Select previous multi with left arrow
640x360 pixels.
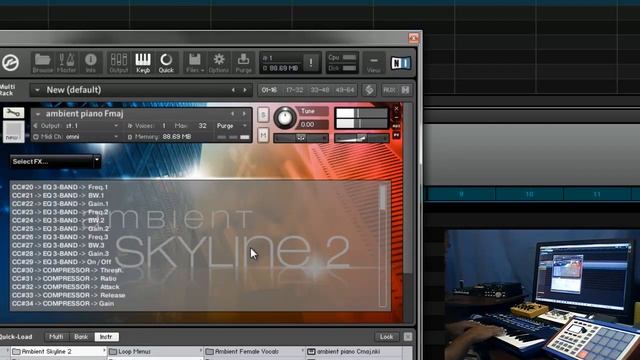coord(233,90)
